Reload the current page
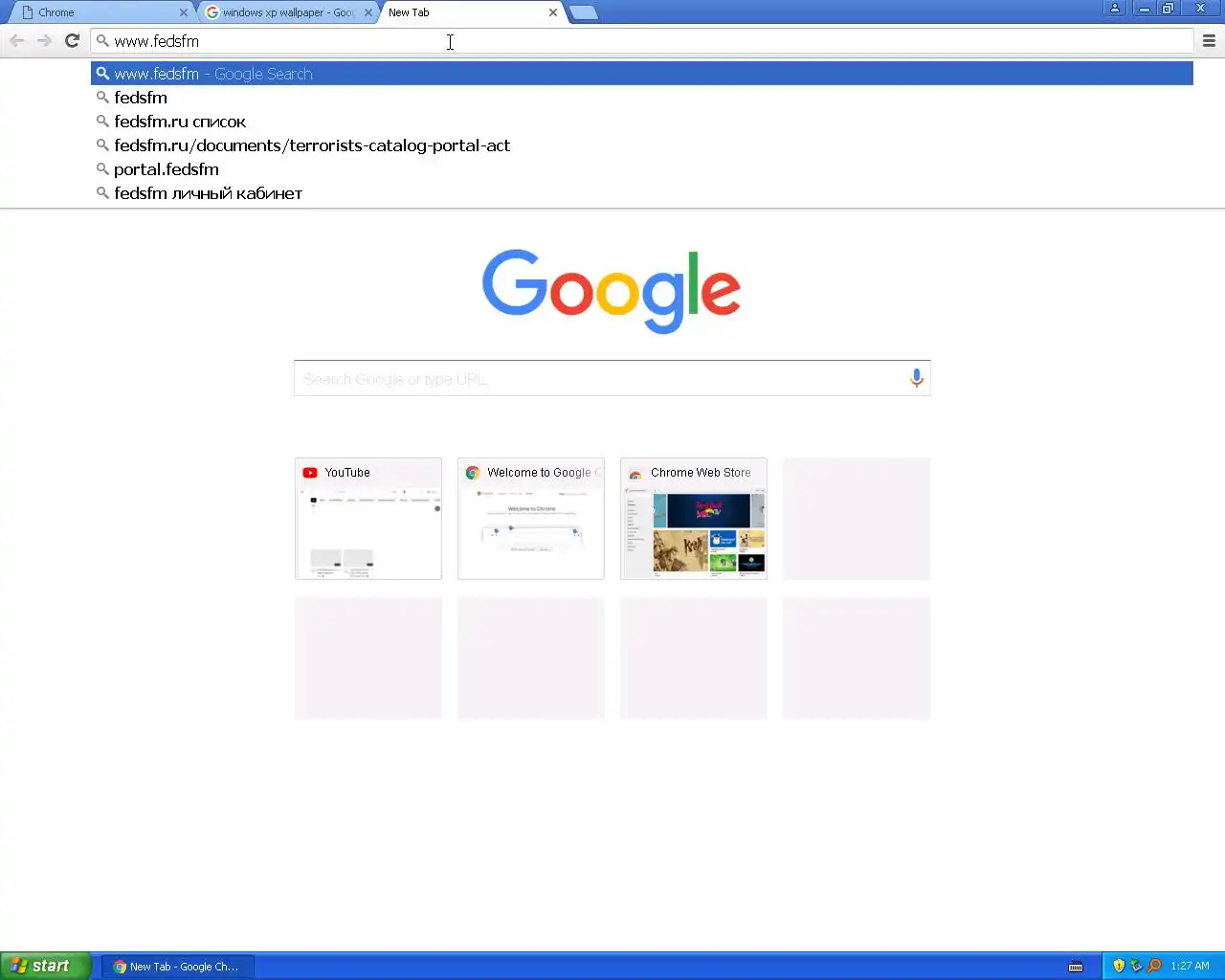Screen dimensions: 1225x980 click(x=72, y=40)
